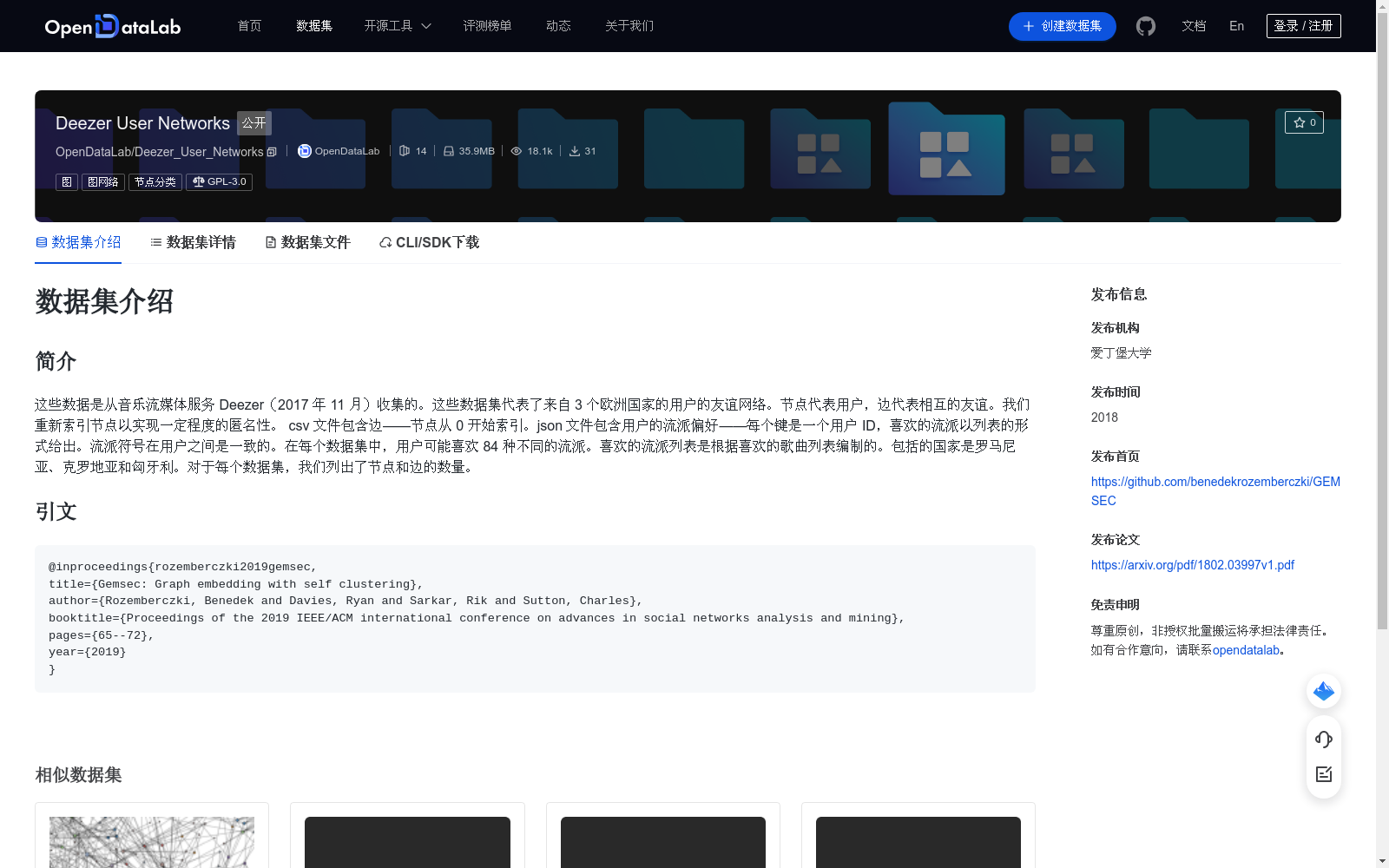Click the file count icon showing 14
1389x868 pixels.
pyautogui.click(x=405, y=151)
